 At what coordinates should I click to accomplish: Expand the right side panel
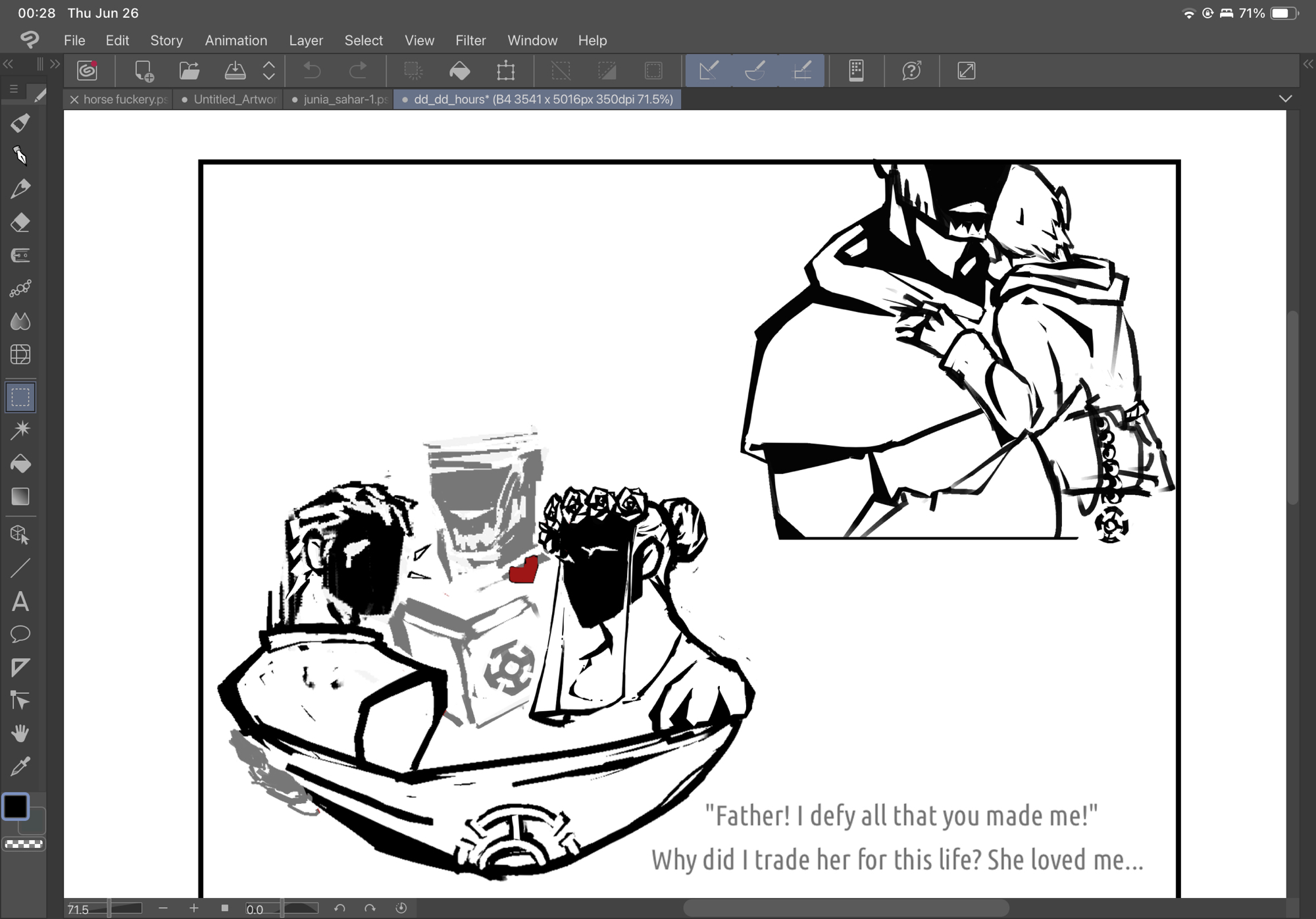(x=1307, y=64)
